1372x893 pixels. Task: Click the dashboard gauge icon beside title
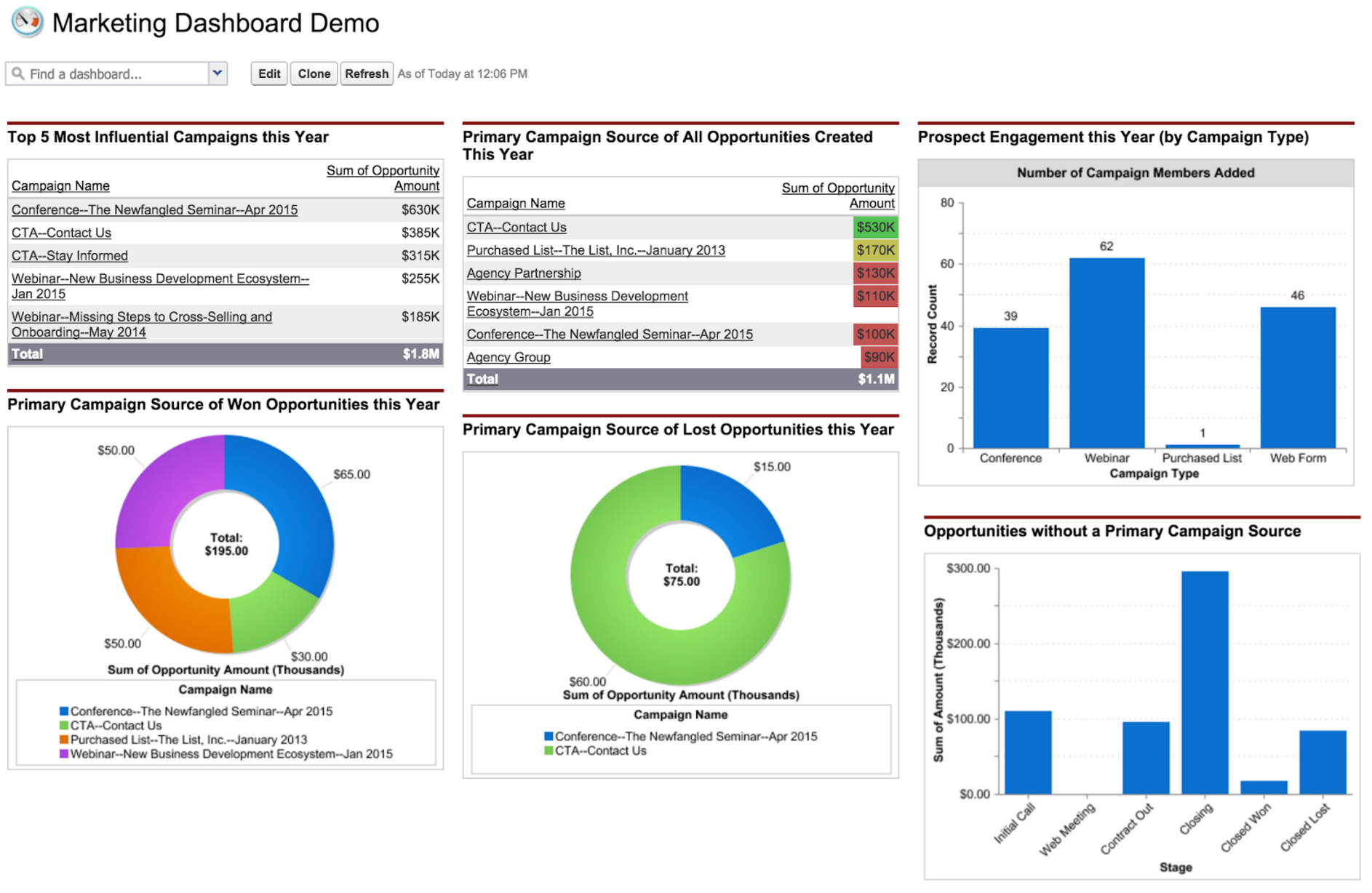(x=27, y=22)
